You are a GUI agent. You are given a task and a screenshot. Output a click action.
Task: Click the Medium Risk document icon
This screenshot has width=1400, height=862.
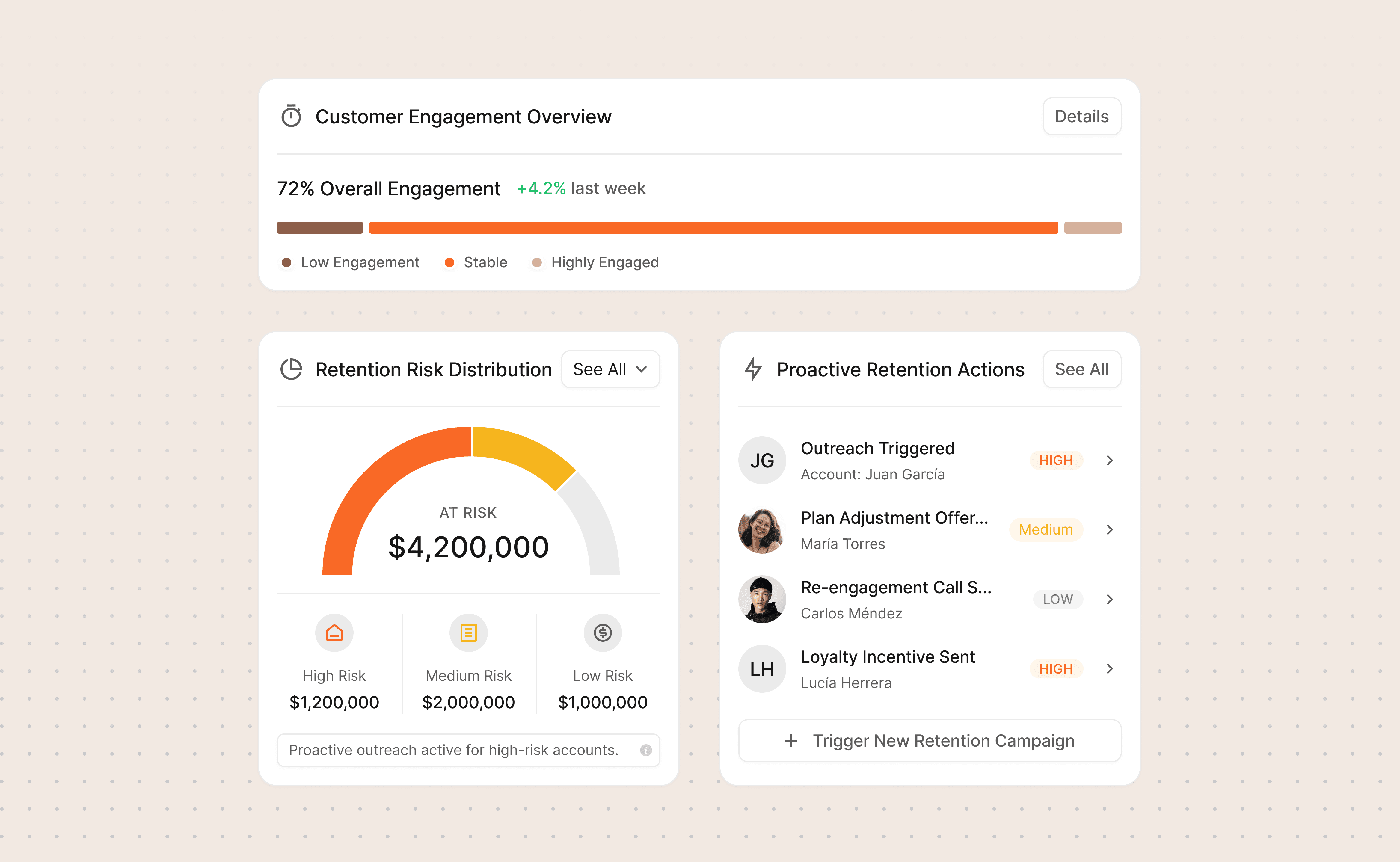469,633
